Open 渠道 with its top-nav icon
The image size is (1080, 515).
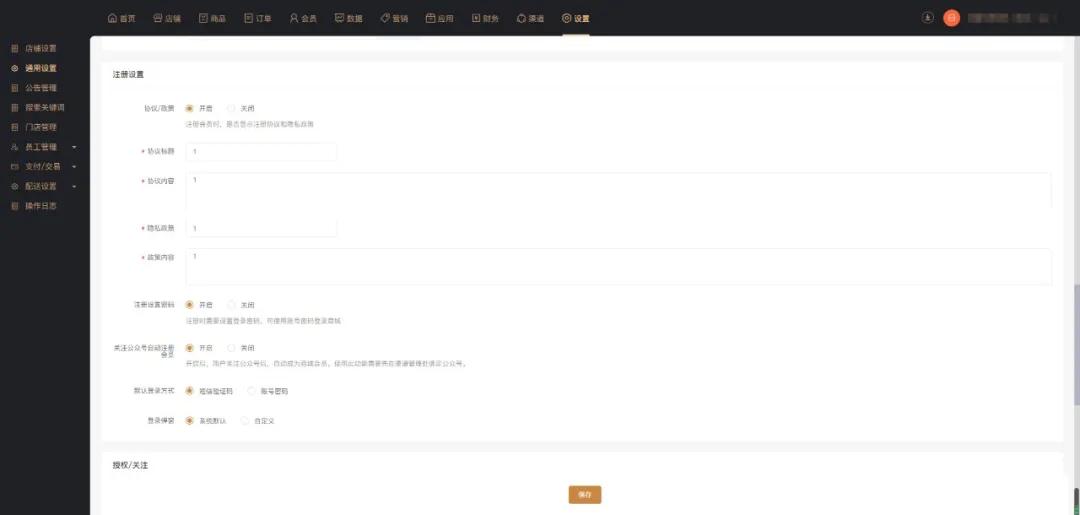pyautogui.click(x=521, y=19)
